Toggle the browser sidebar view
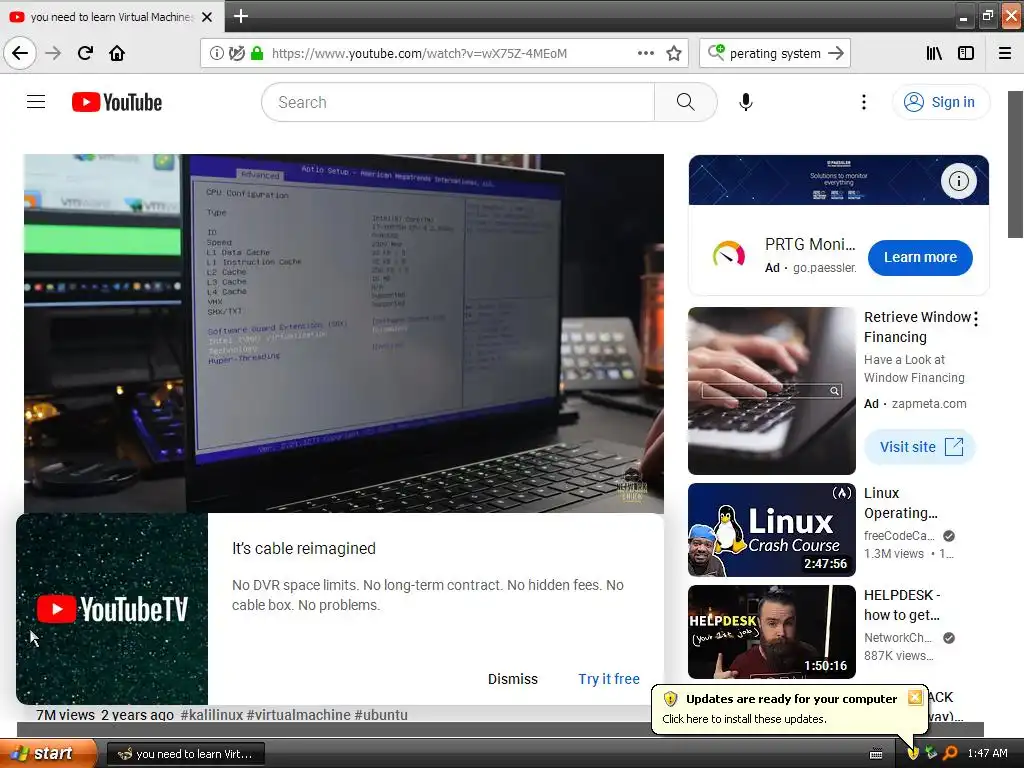 [966, 53]
